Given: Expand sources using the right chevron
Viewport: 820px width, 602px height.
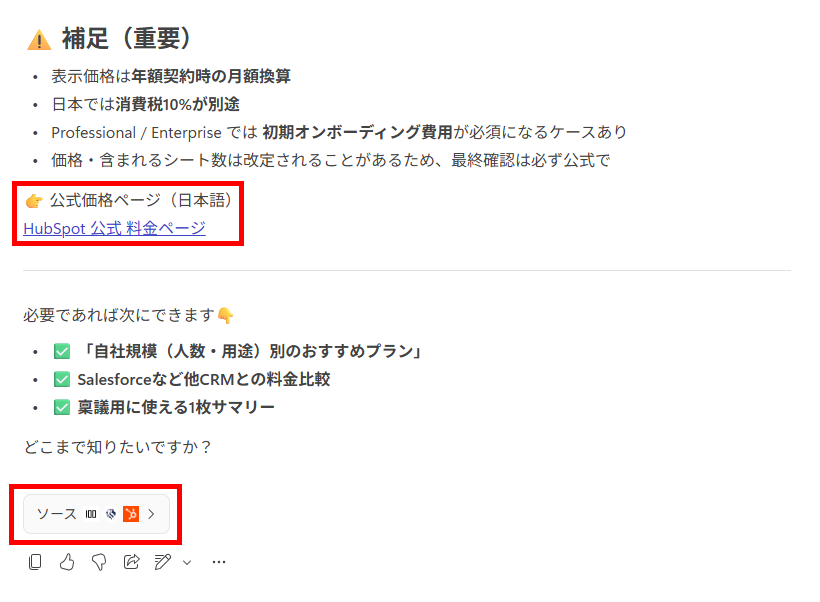Looking at the screenshot, I should (152, 514).
